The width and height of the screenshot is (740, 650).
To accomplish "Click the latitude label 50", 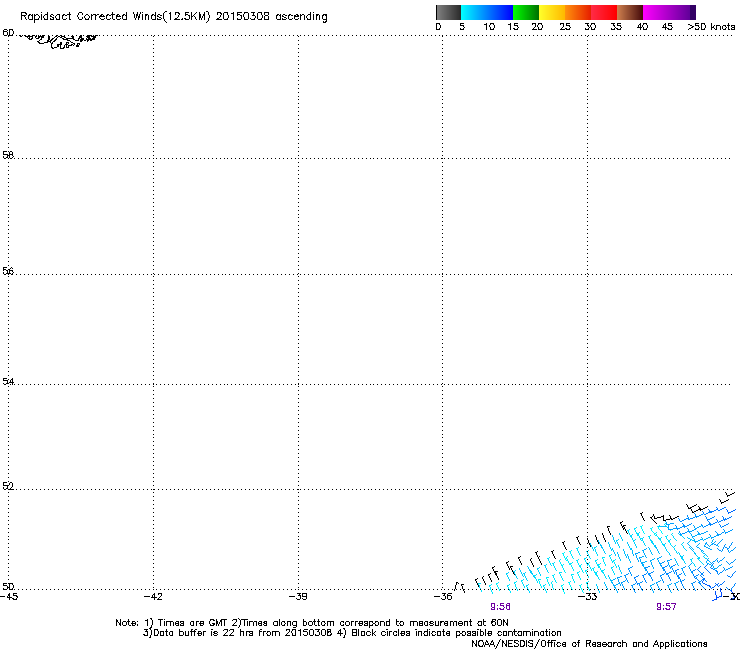I will (8, 587).
